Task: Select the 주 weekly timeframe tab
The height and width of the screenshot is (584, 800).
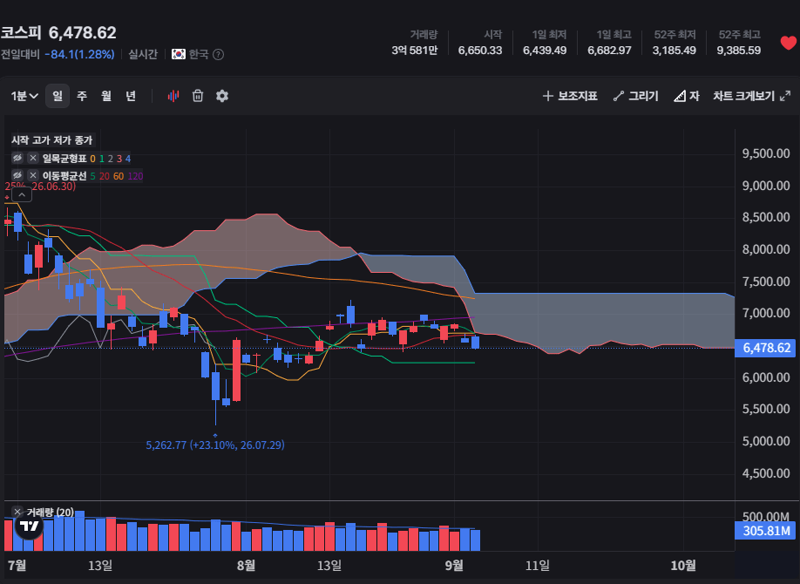Action: [x=82, y=96]
